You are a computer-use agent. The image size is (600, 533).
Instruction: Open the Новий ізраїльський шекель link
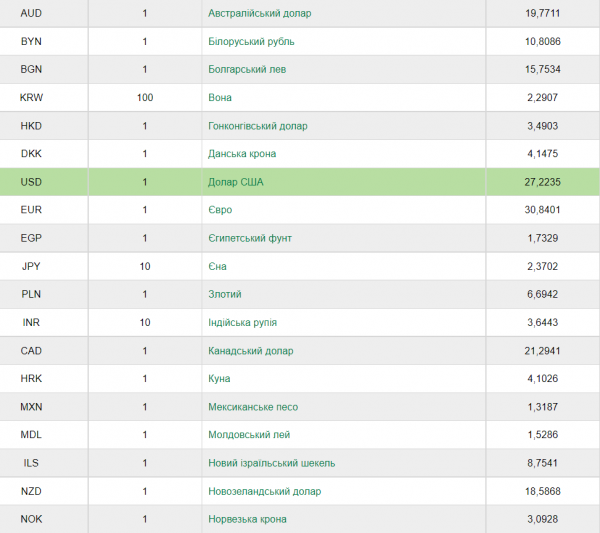pyautogui.click(x=271, y=463)
